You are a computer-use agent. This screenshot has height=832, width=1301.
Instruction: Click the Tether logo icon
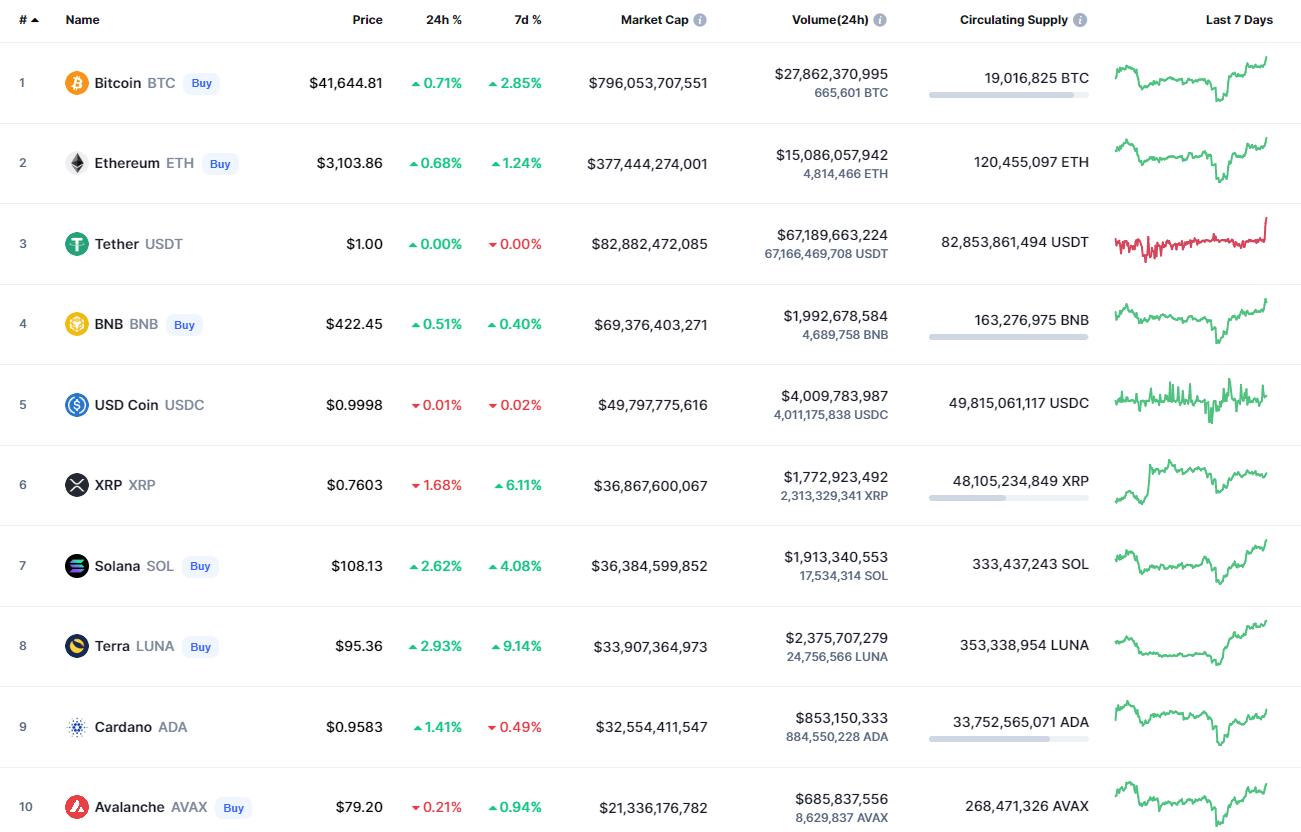77,244
